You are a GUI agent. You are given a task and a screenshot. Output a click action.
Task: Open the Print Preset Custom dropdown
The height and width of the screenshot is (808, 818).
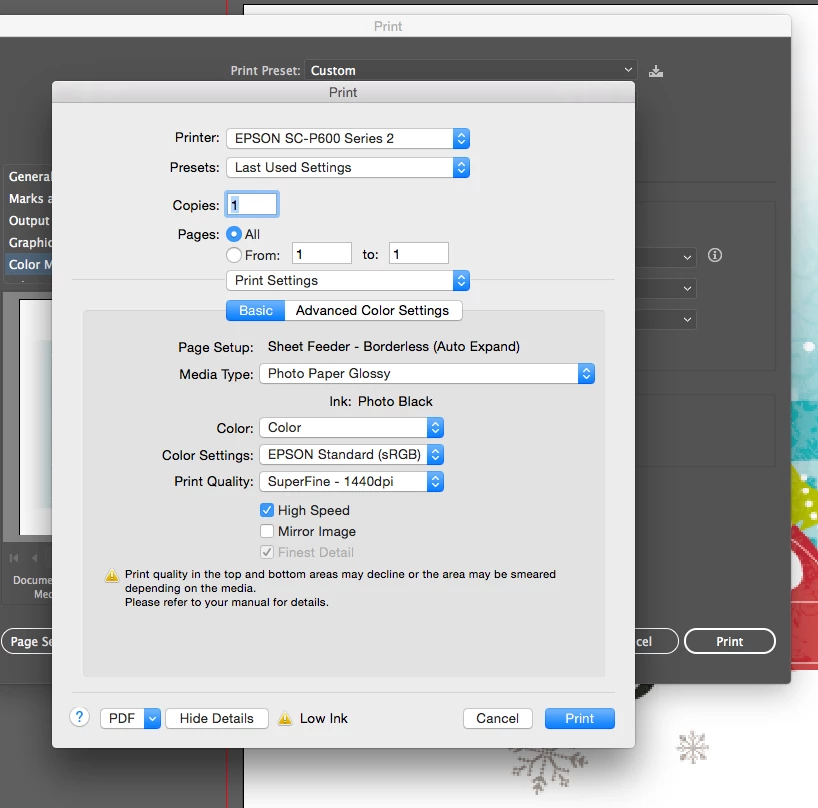[x=471, y=70]
